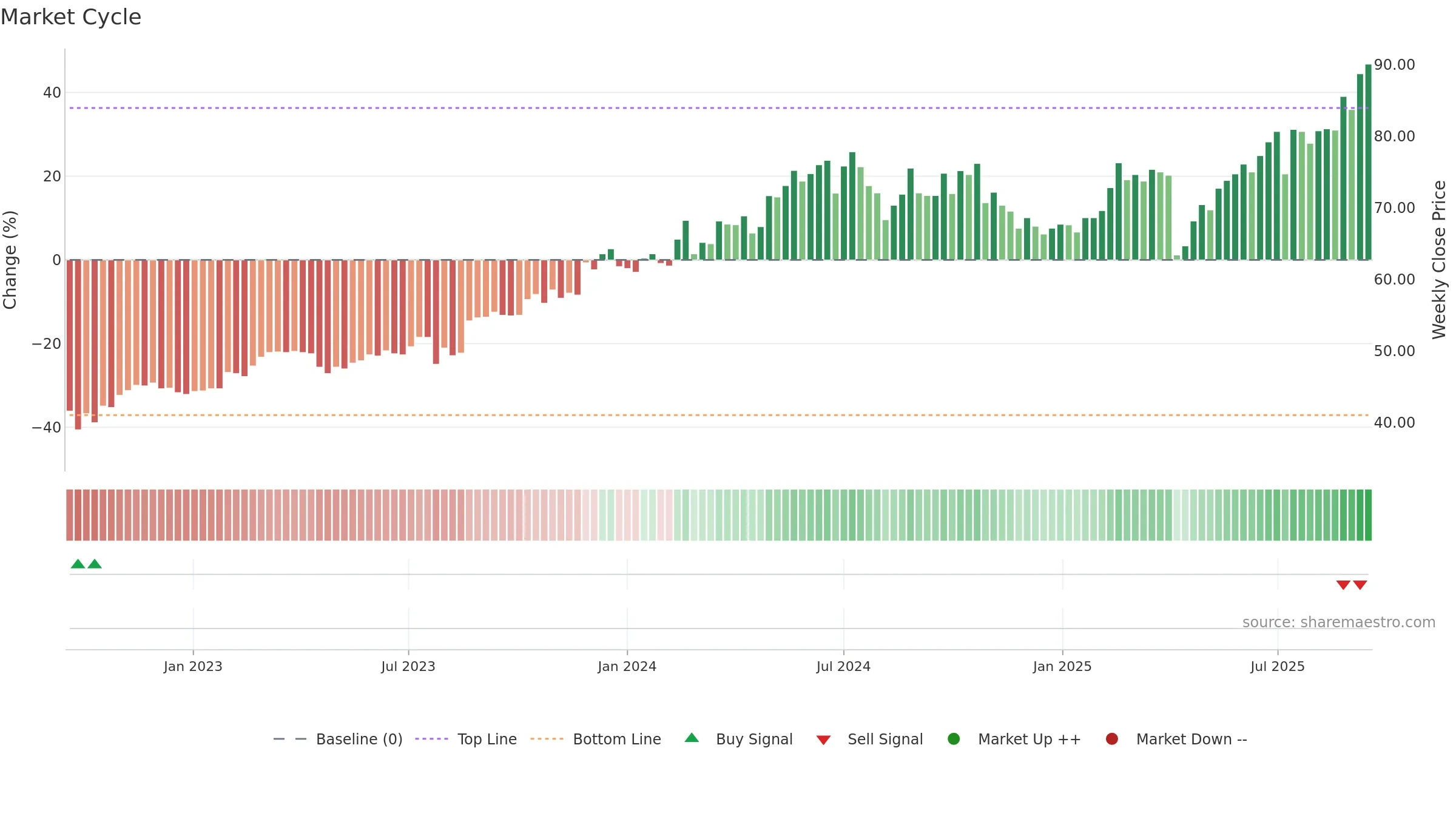Click the Jul 2025 axis label
Image resolution: width=1456 pixels, height=819 pixels.
coord(1278,666)
